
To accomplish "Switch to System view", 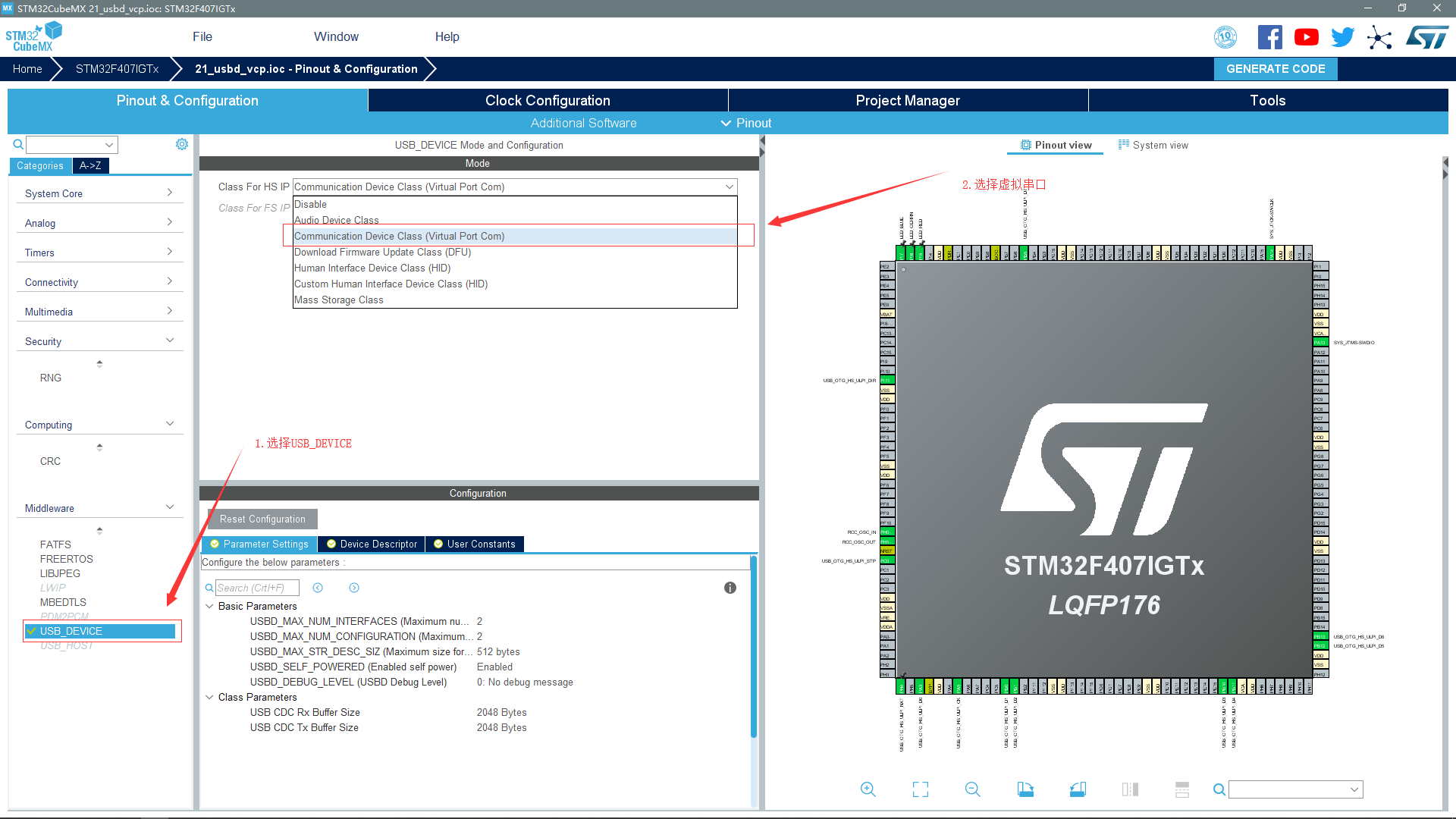I will [1153, 145].
